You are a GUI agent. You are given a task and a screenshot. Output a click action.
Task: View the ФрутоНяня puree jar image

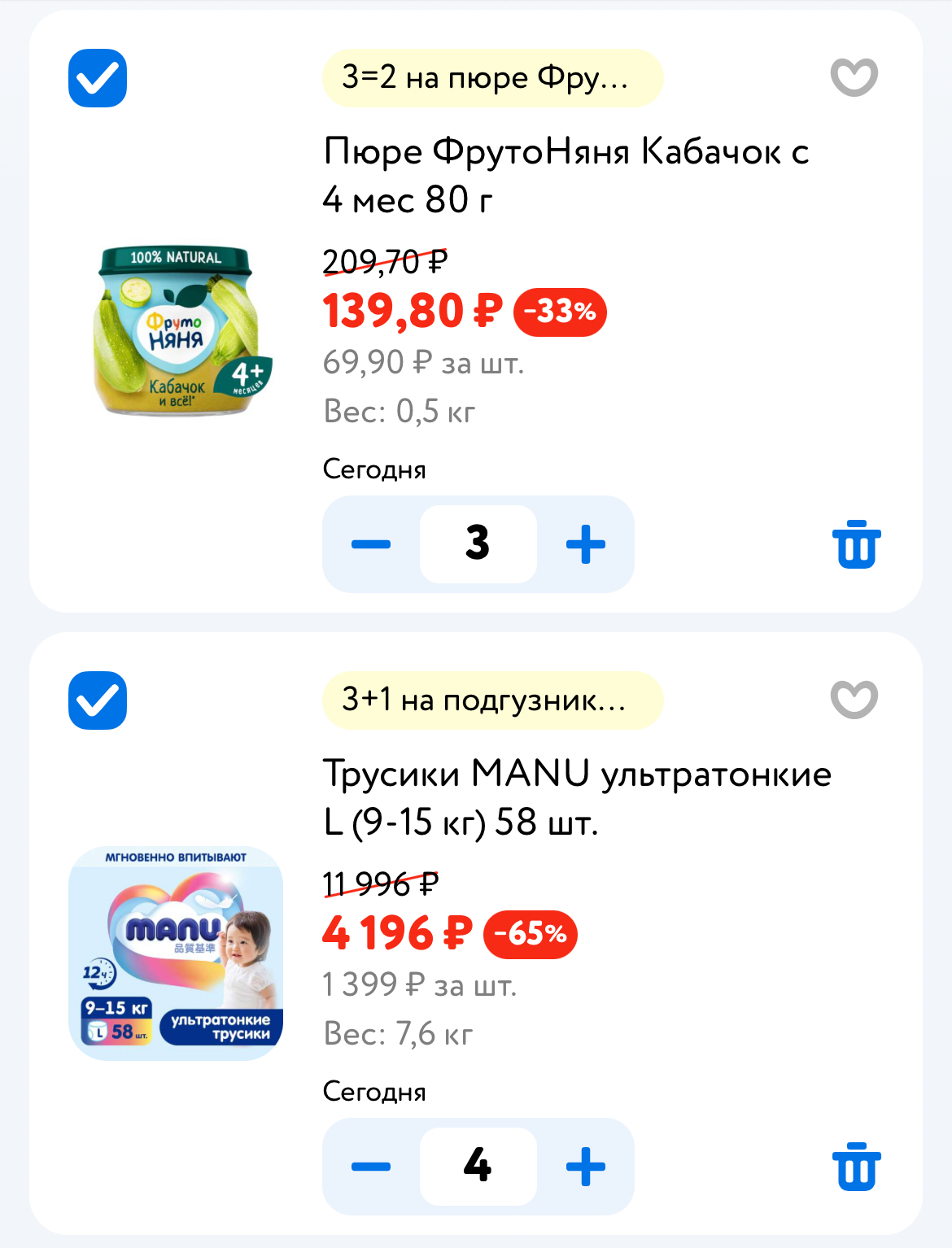coord(177,331)
